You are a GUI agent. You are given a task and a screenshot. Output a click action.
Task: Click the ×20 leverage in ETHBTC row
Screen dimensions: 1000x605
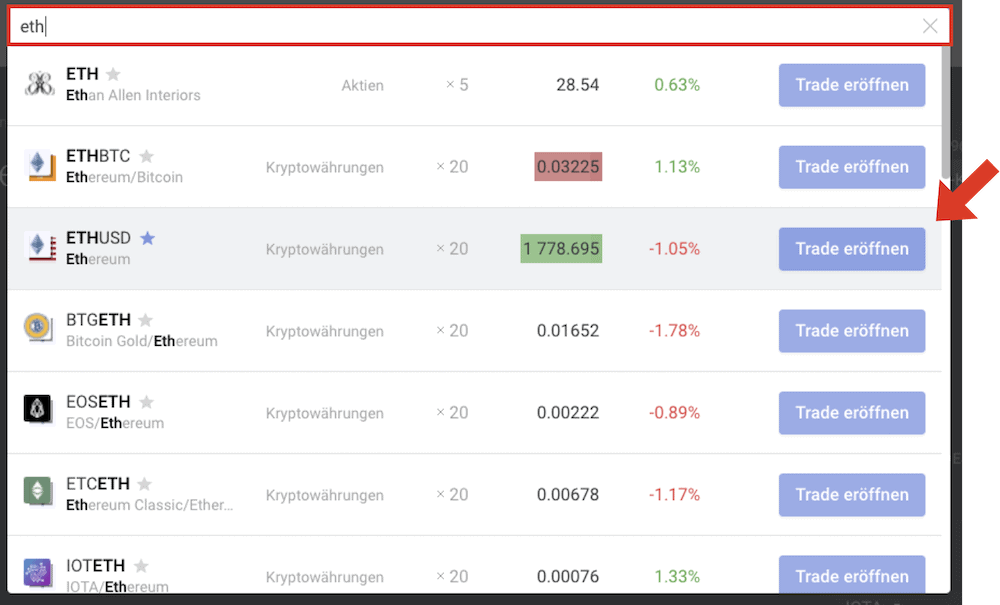[x=452, y=167]
